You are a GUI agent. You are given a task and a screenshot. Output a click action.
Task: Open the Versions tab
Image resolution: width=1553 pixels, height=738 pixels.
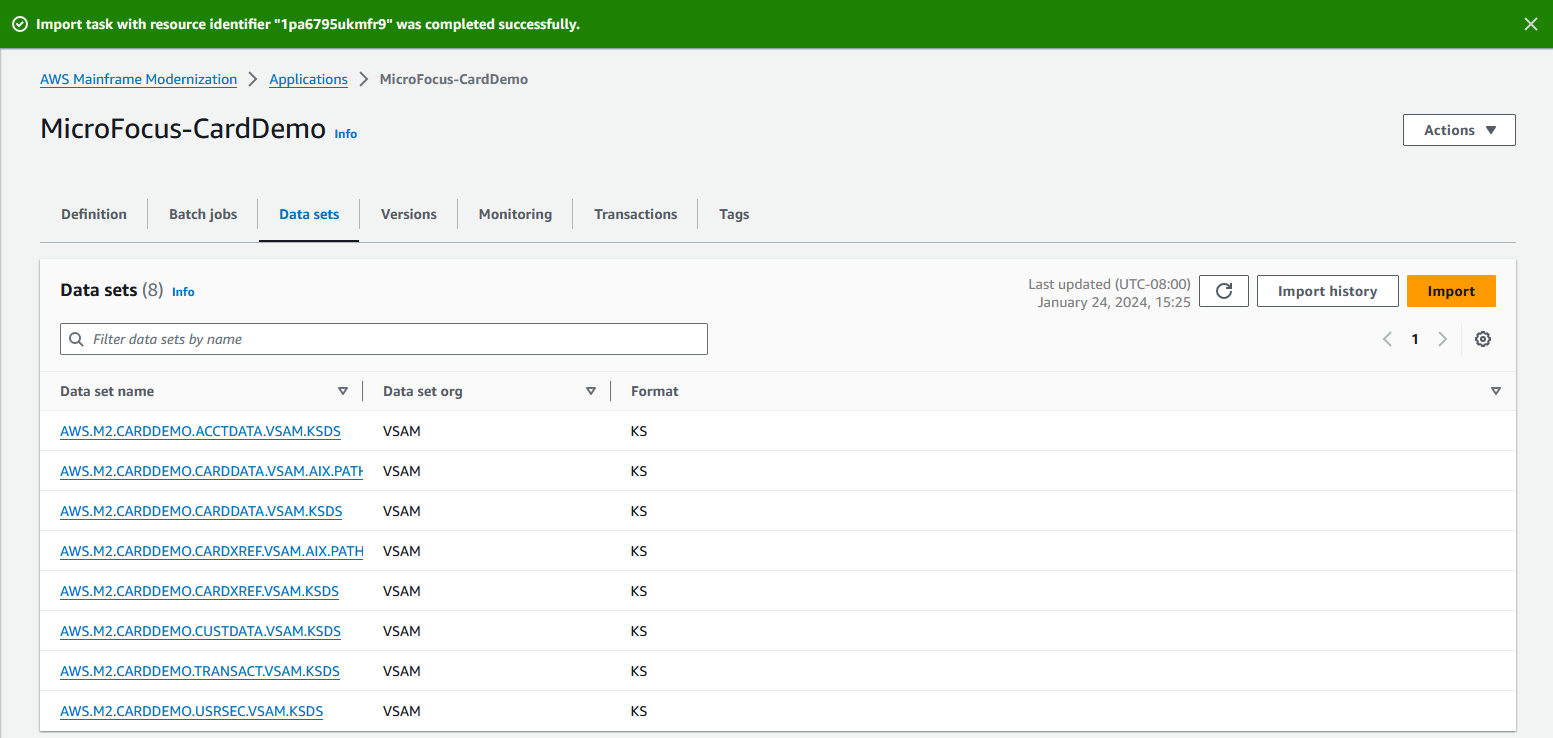(x=407, y=213)
